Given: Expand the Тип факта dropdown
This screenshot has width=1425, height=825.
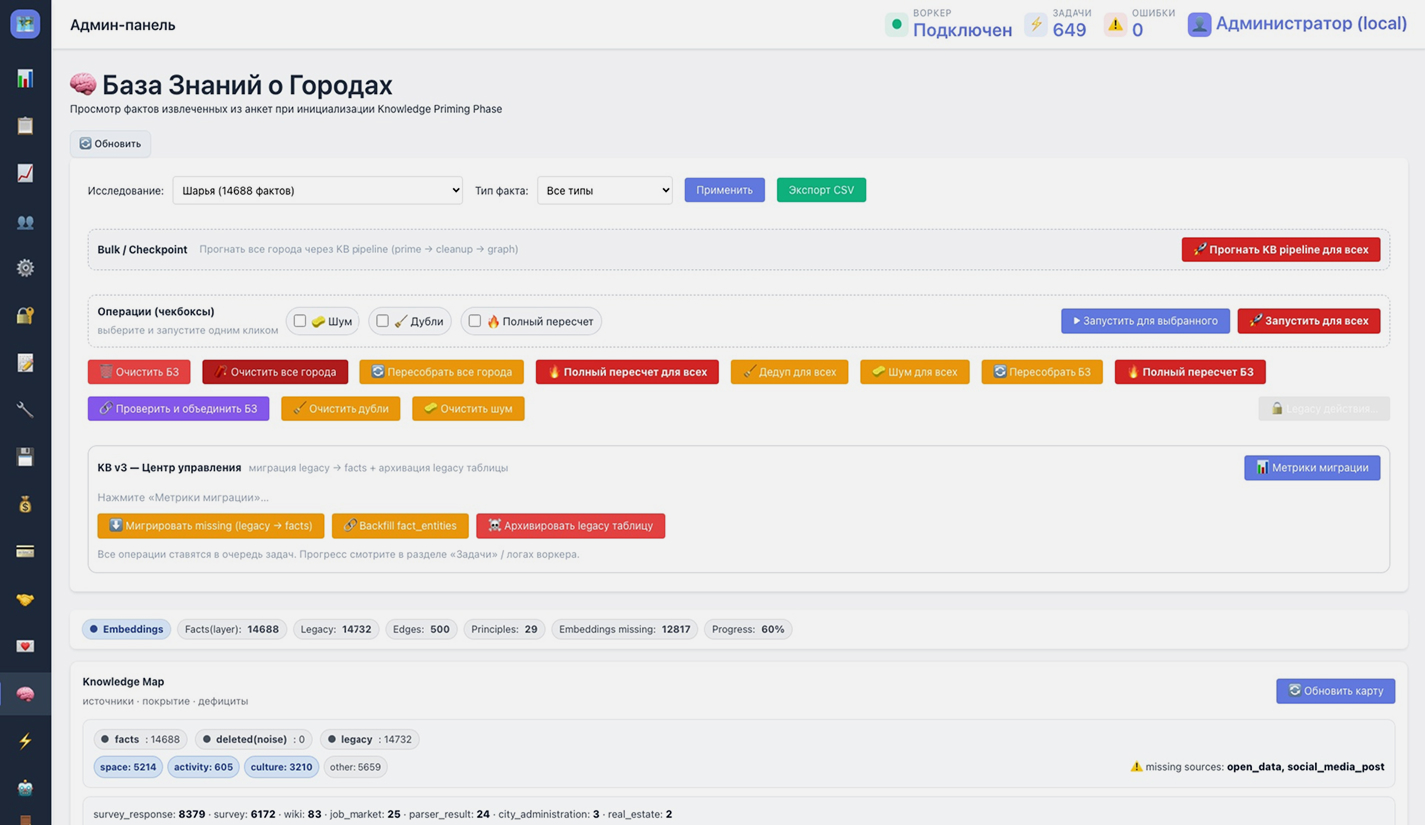Looking at the screenshot, I should tap(604, 190).
